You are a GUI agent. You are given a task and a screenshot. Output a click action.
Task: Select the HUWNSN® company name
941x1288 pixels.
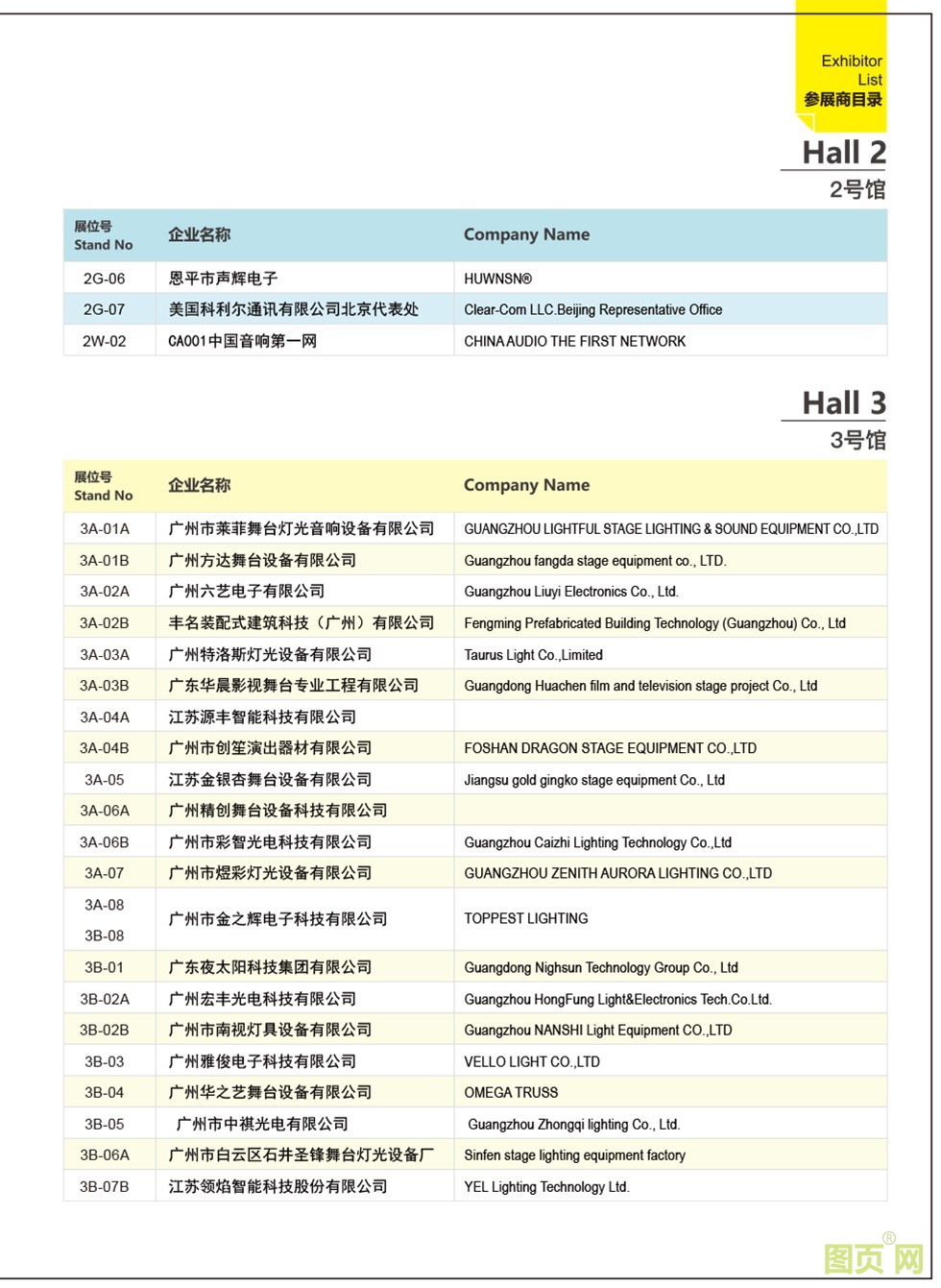tap(497, 279)
